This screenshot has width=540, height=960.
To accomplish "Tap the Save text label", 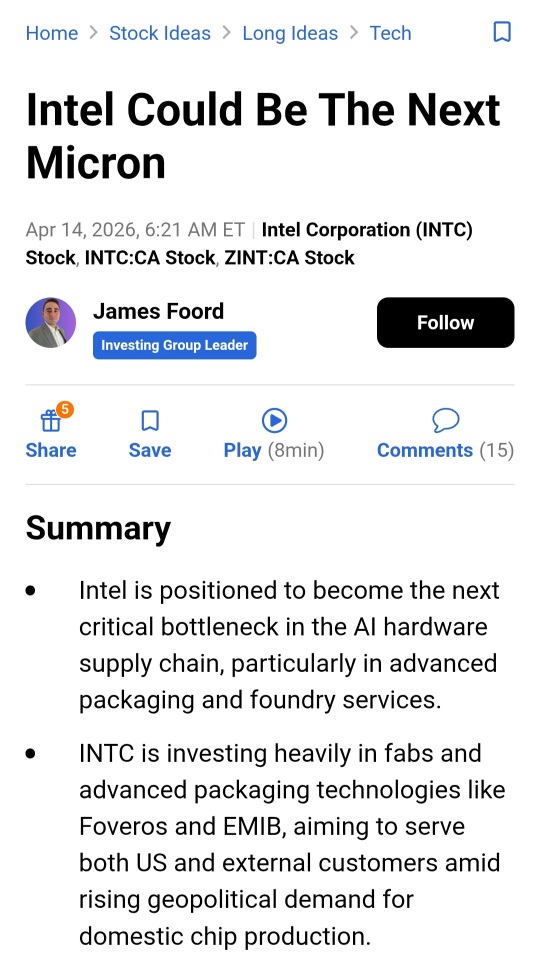I will coord(150,451).
